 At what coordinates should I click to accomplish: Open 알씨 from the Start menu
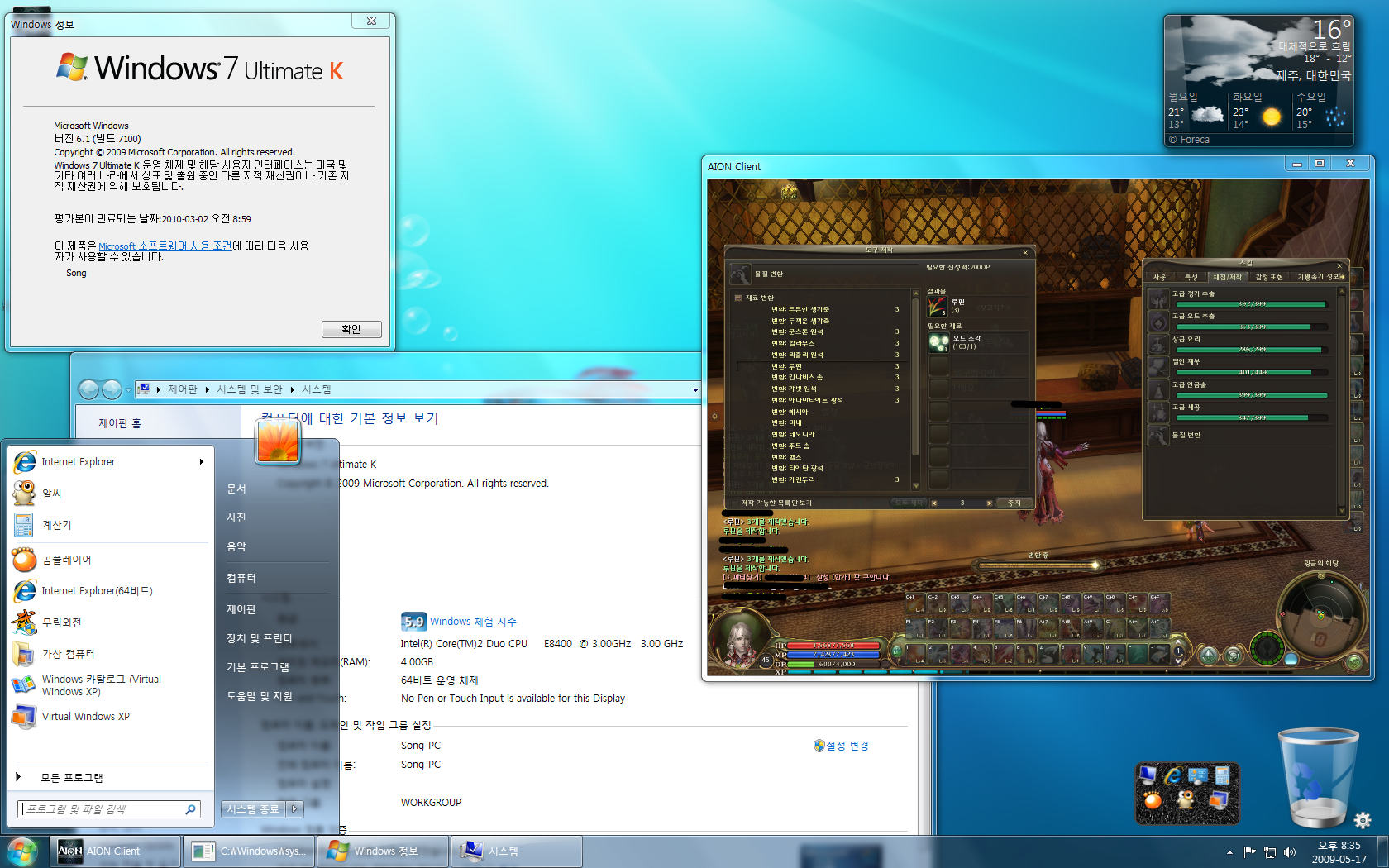(x=51, y=494)
